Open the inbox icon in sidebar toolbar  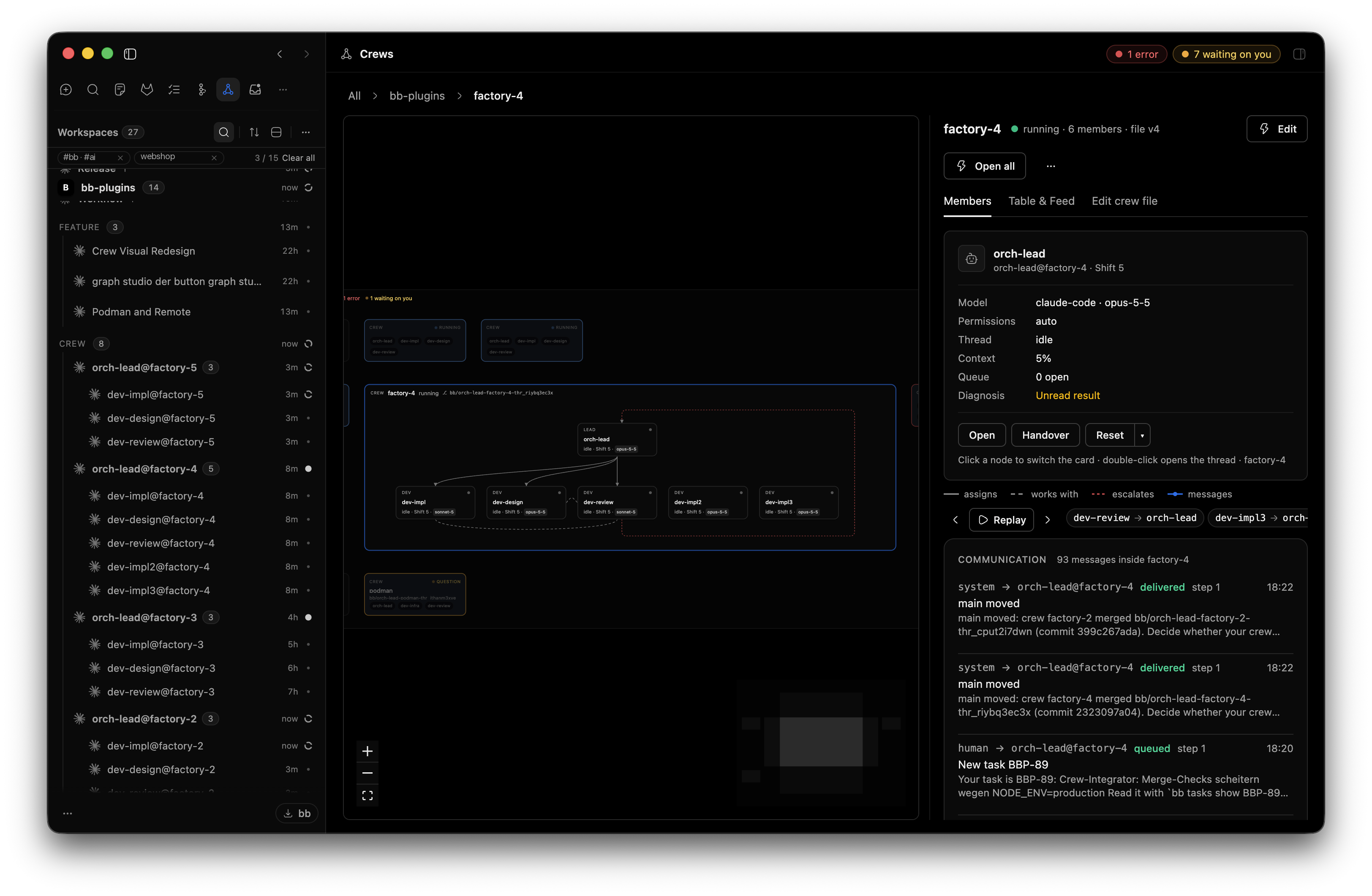coord(256,90)
